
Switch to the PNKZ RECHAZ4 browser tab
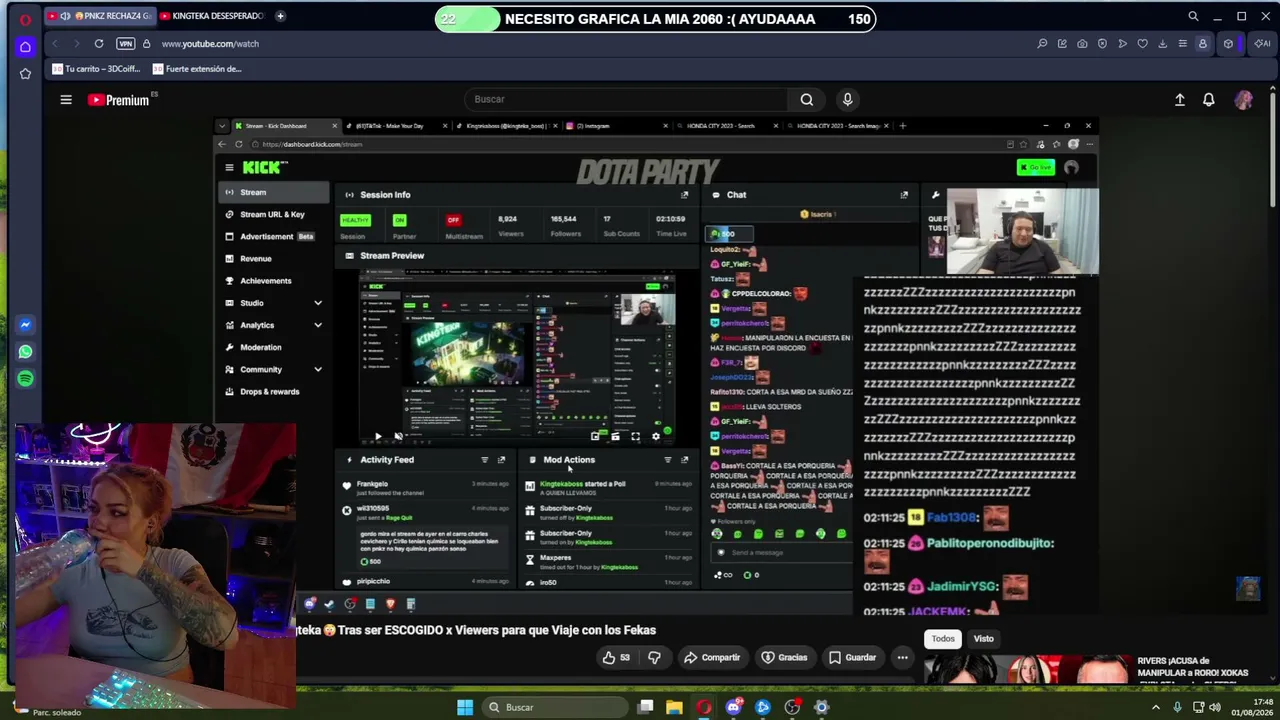(99, 16)
